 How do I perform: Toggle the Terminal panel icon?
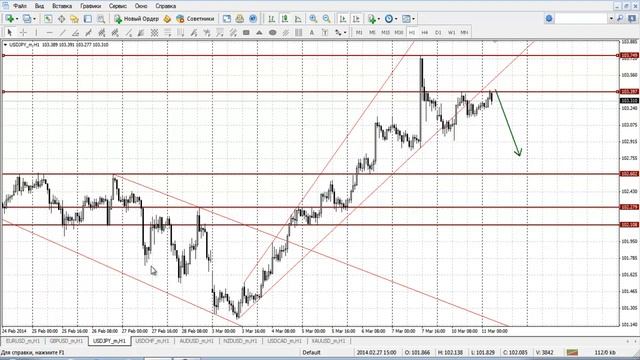[x=88, y=19]
